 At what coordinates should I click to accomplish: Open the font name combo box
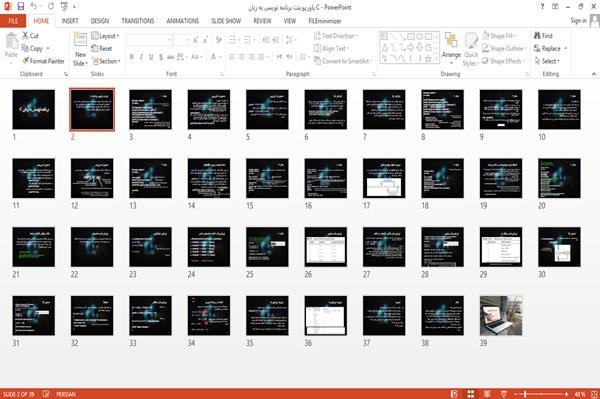point(150,40)
